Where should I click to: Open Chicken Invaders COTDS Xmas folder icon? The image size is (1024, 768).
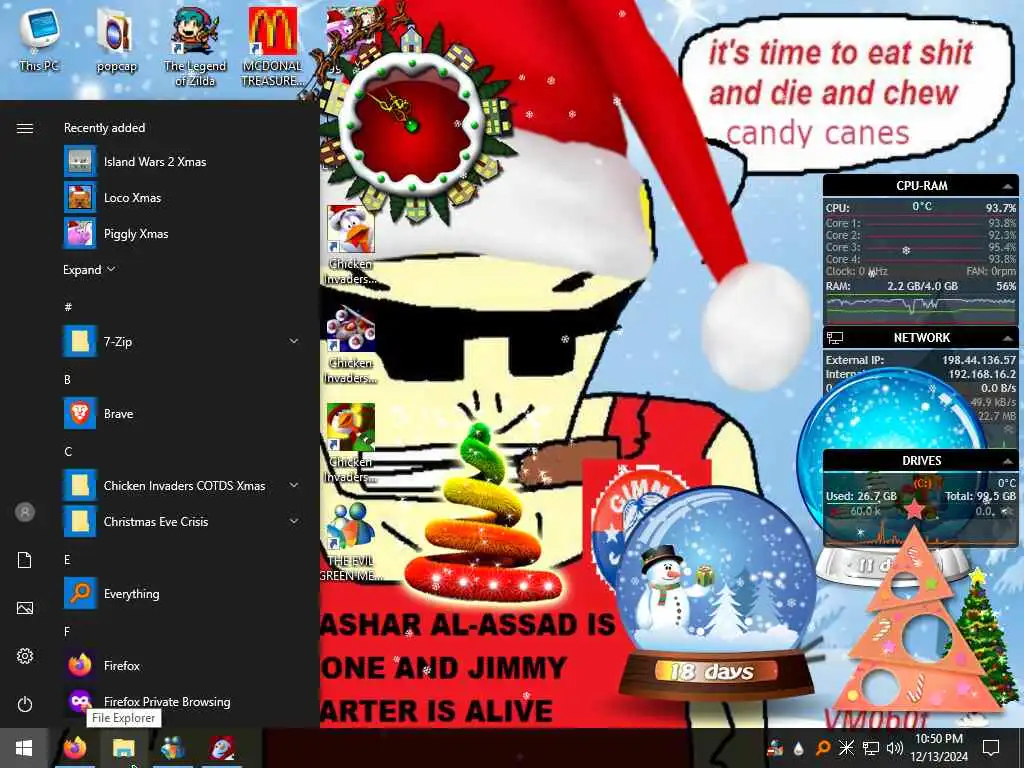(80, 485)
